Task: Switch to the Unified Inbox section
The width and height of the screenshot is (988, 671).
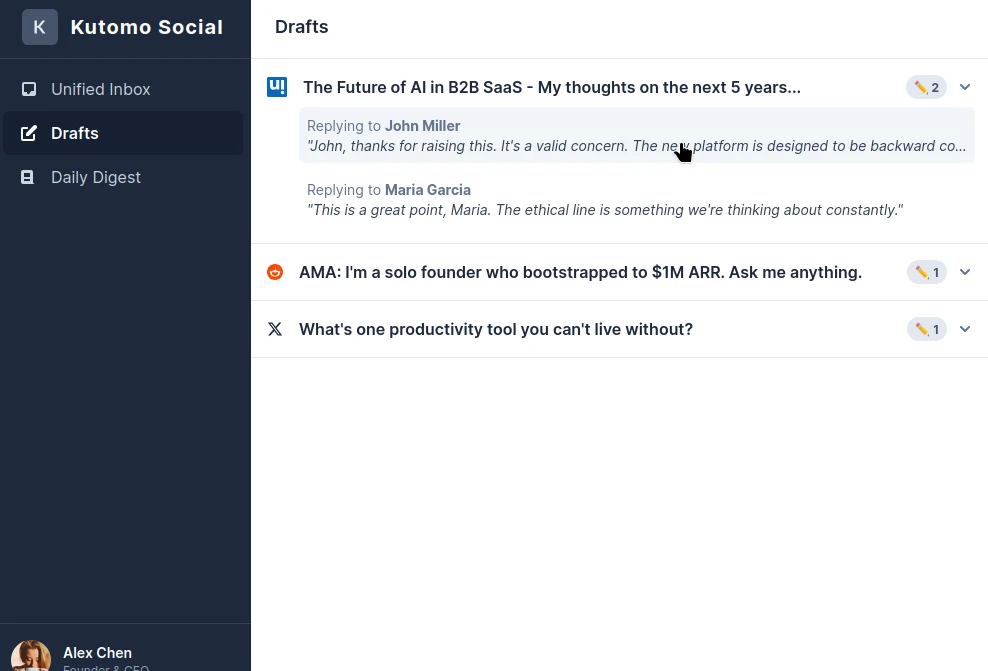Action: click(x=100, y=89)
